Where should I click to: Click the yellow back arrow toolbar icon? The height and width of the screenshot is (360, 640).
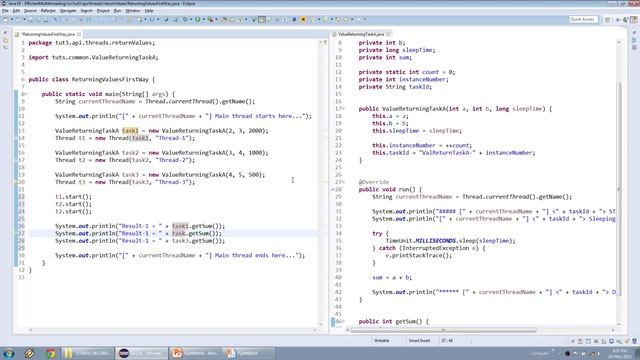point(338,19)
